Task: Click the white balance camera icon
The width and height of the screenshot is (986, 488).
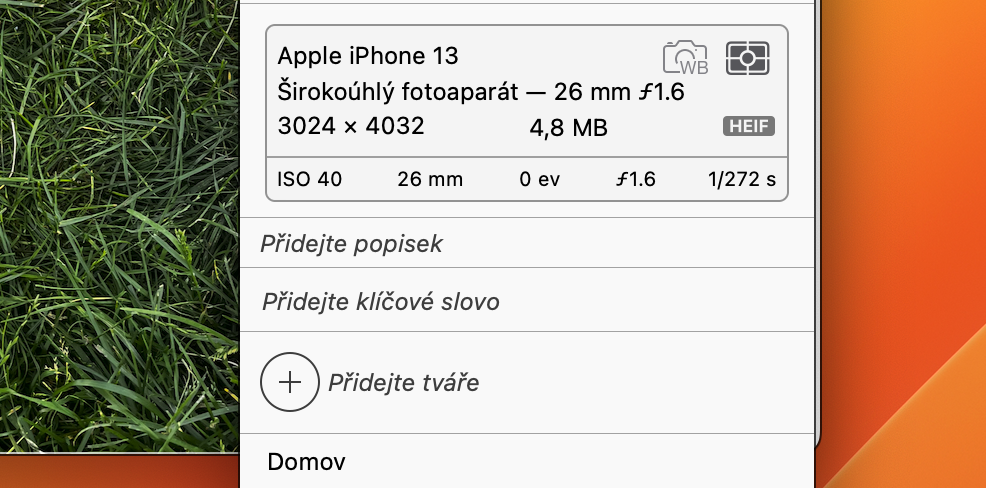Action: click(685, 58)
